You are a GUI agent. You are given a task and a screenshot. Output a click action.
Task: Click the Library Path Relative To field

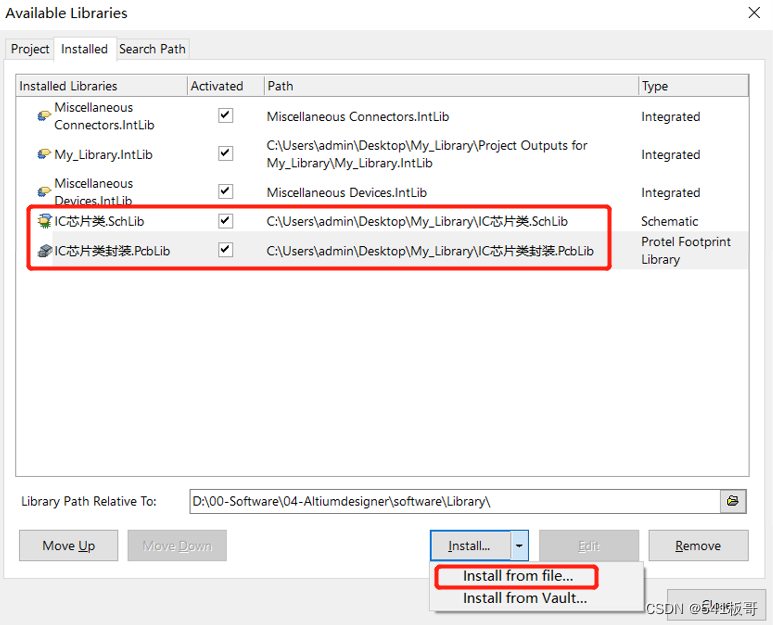click(453, 501)
